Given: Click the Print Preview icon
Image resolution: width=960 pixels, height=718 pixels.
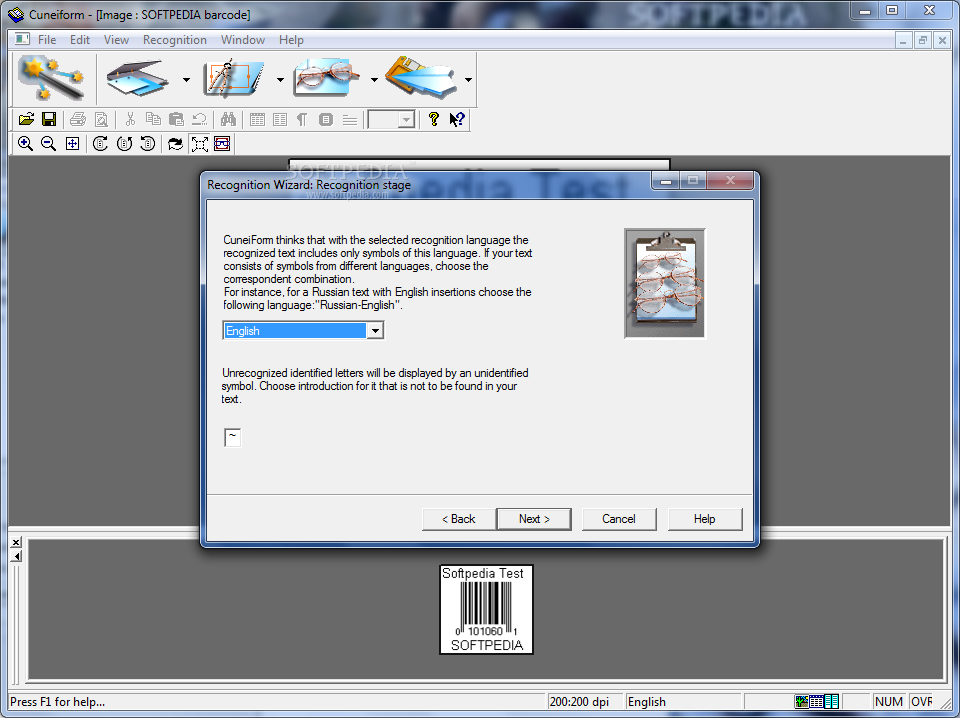Looking at the screenshot, I should (102, 119).
